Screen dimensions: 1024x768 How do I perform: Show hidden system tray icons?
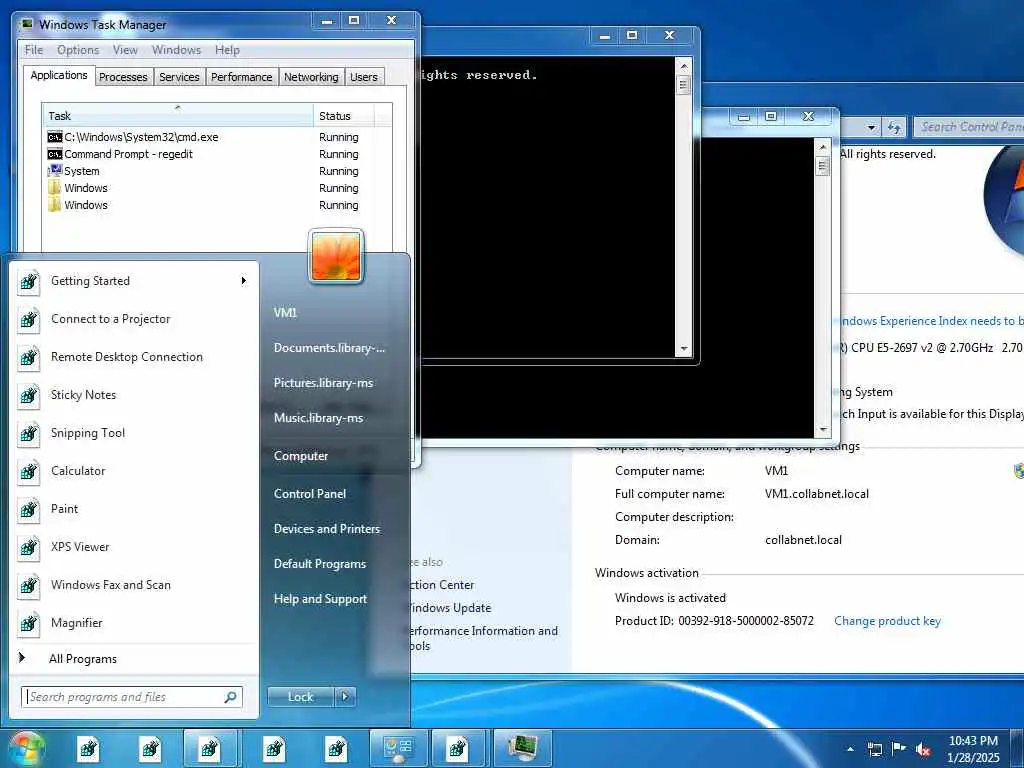850,749
